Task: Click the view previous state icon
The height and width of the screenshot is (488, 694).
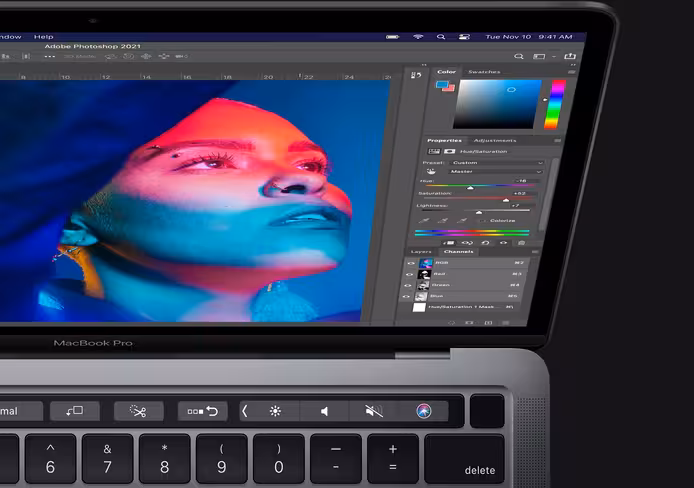Action: click(x=467, y=242)
